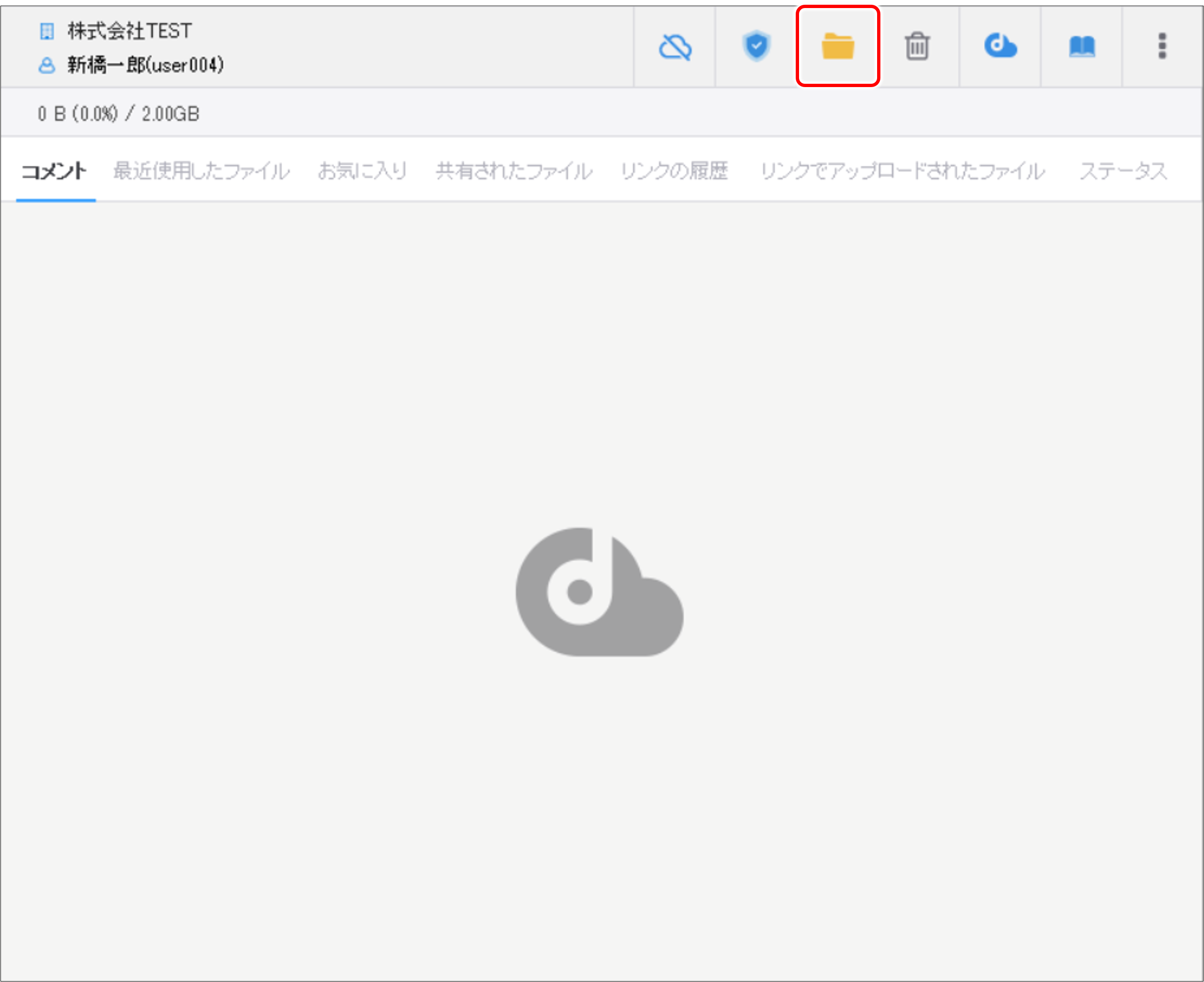1204x982 pixels.
Task: Click the storage usage 0 B / 2.00GB text
Action: tap(119, 114)
